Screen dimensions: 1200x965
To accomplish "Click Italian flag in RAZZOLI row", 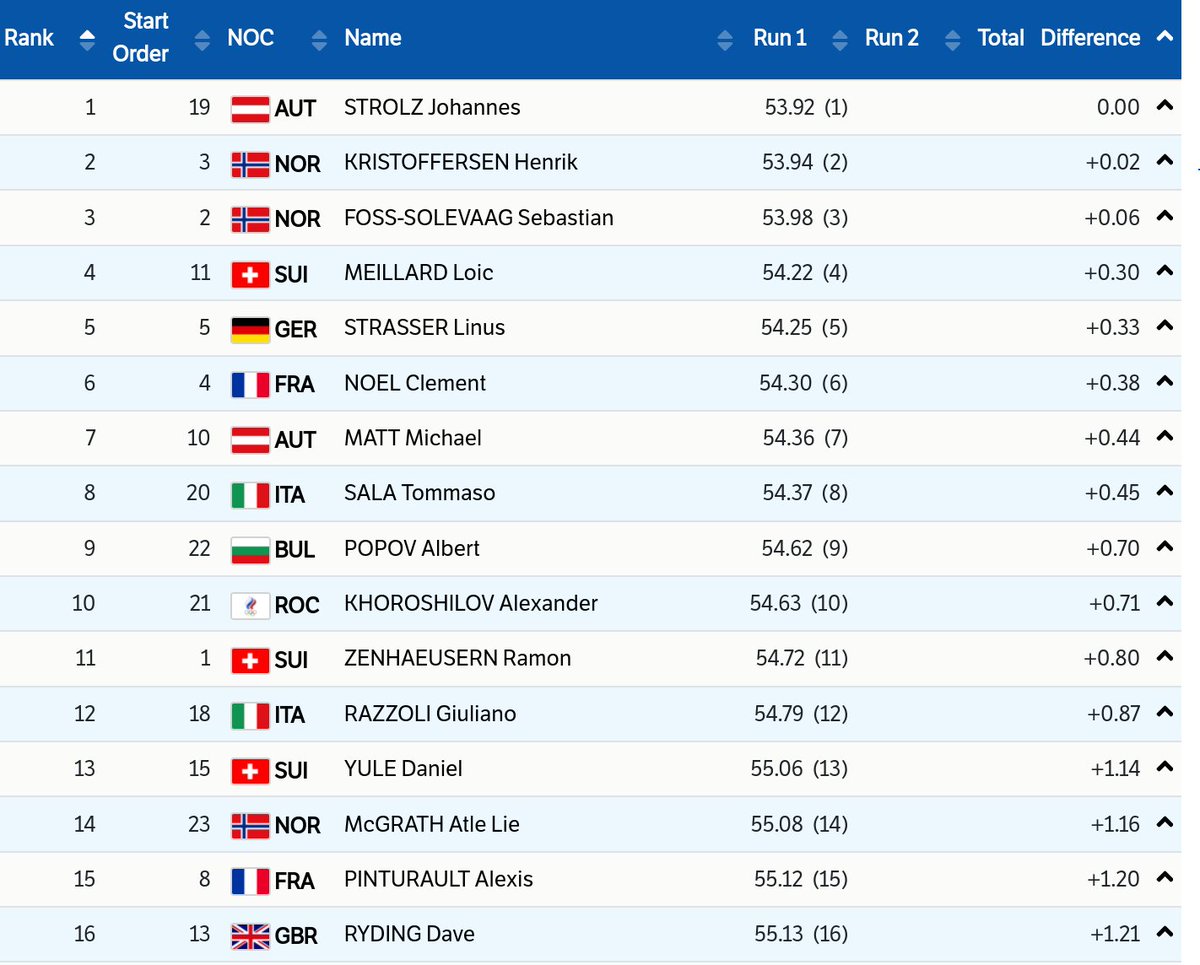I will coord(250,716).
